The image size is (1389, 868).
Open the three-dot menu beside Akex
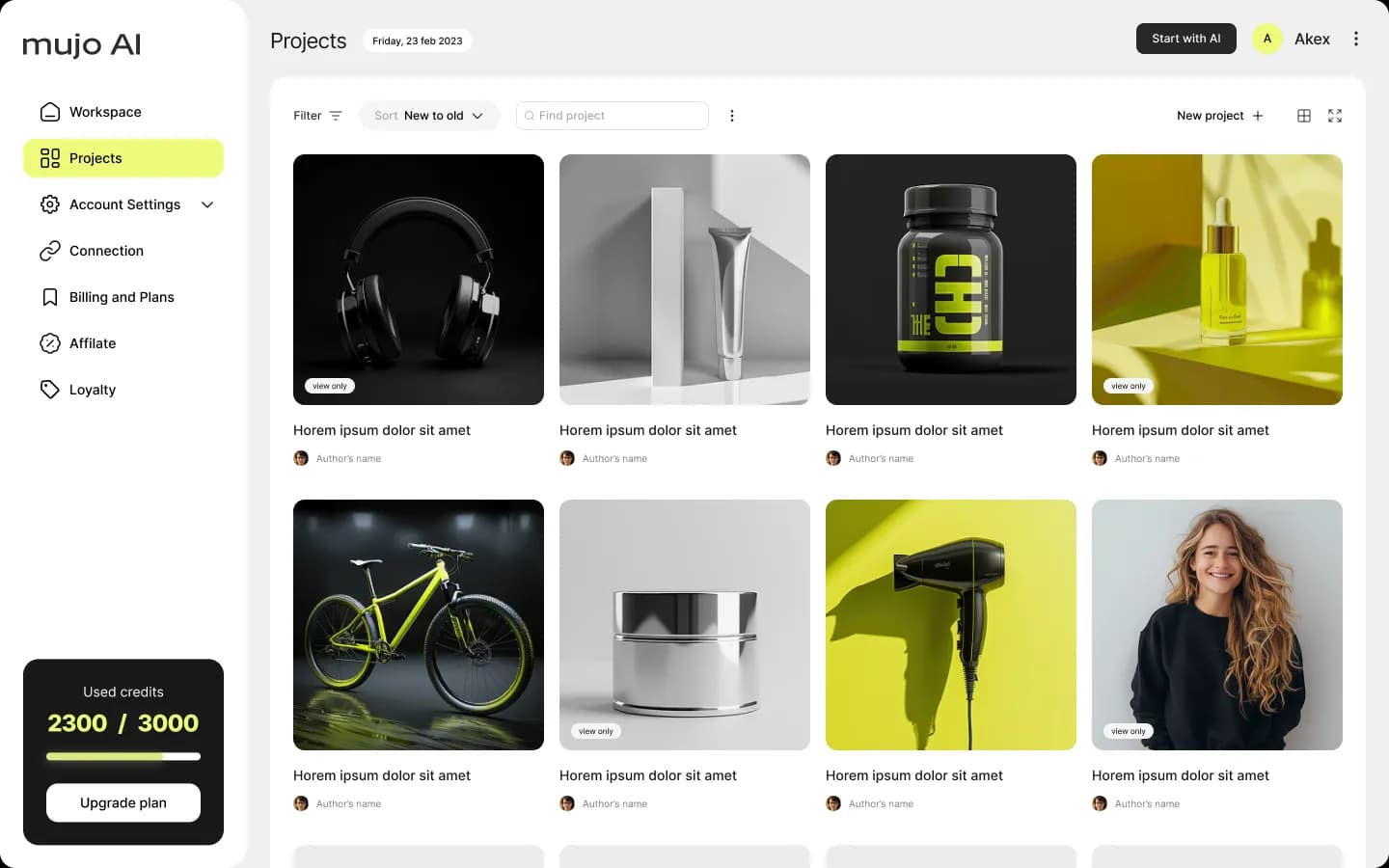1356,39
